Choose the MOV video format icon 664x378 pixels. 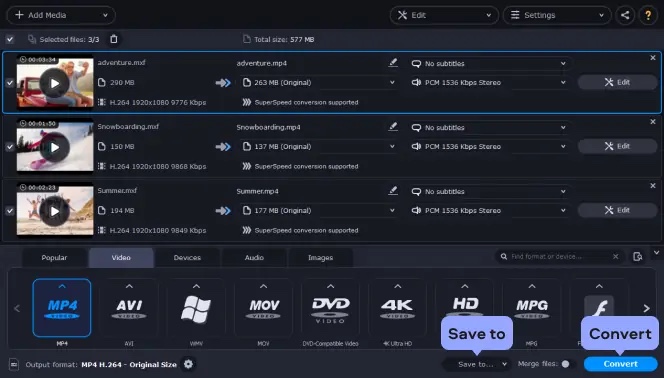[x=263, y=308]
